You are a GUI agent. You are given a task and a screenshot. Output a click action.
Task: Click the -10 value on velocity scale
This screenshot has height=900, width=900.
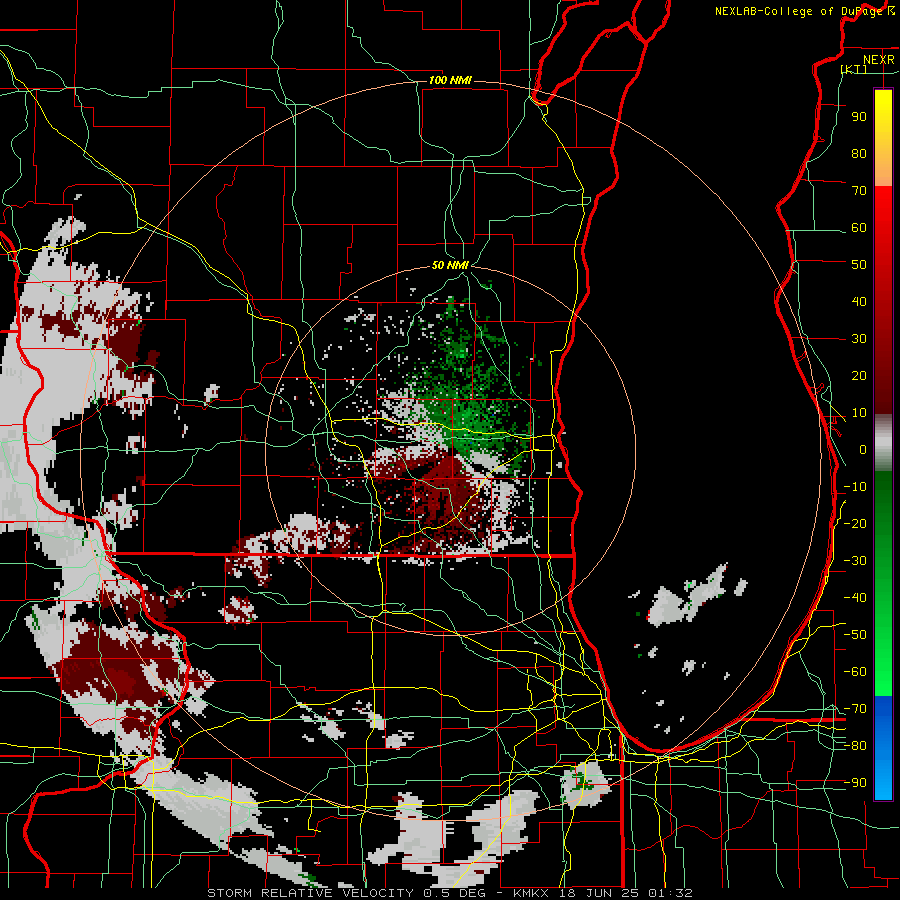(x=855, y=487)
